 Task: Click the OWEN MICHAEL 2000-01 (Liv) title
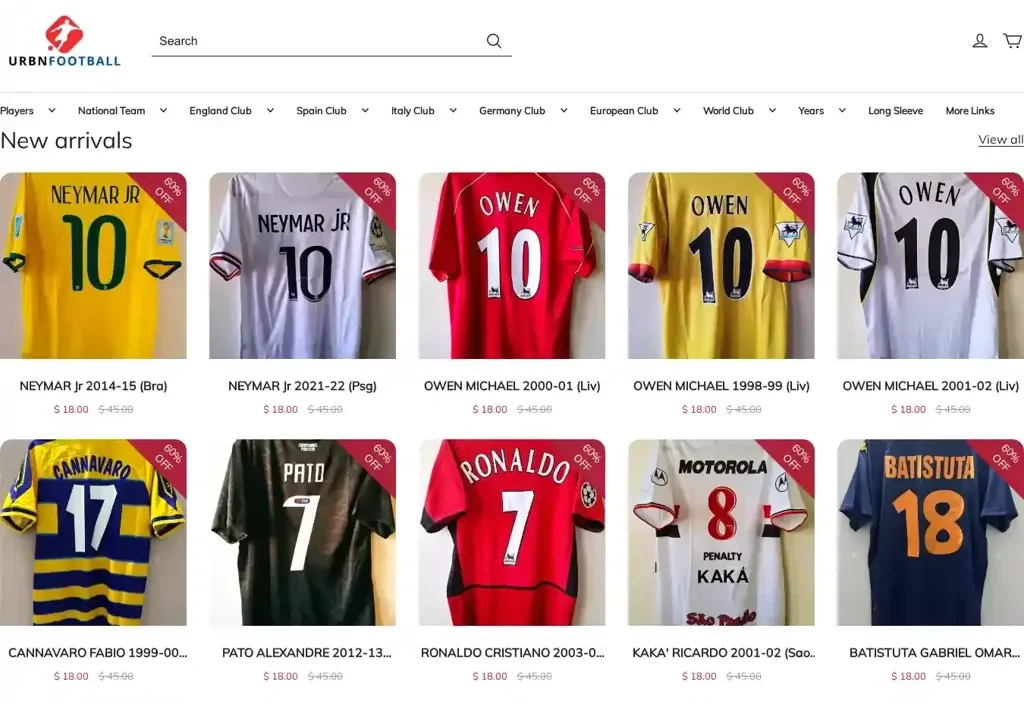tap(512, 386)
